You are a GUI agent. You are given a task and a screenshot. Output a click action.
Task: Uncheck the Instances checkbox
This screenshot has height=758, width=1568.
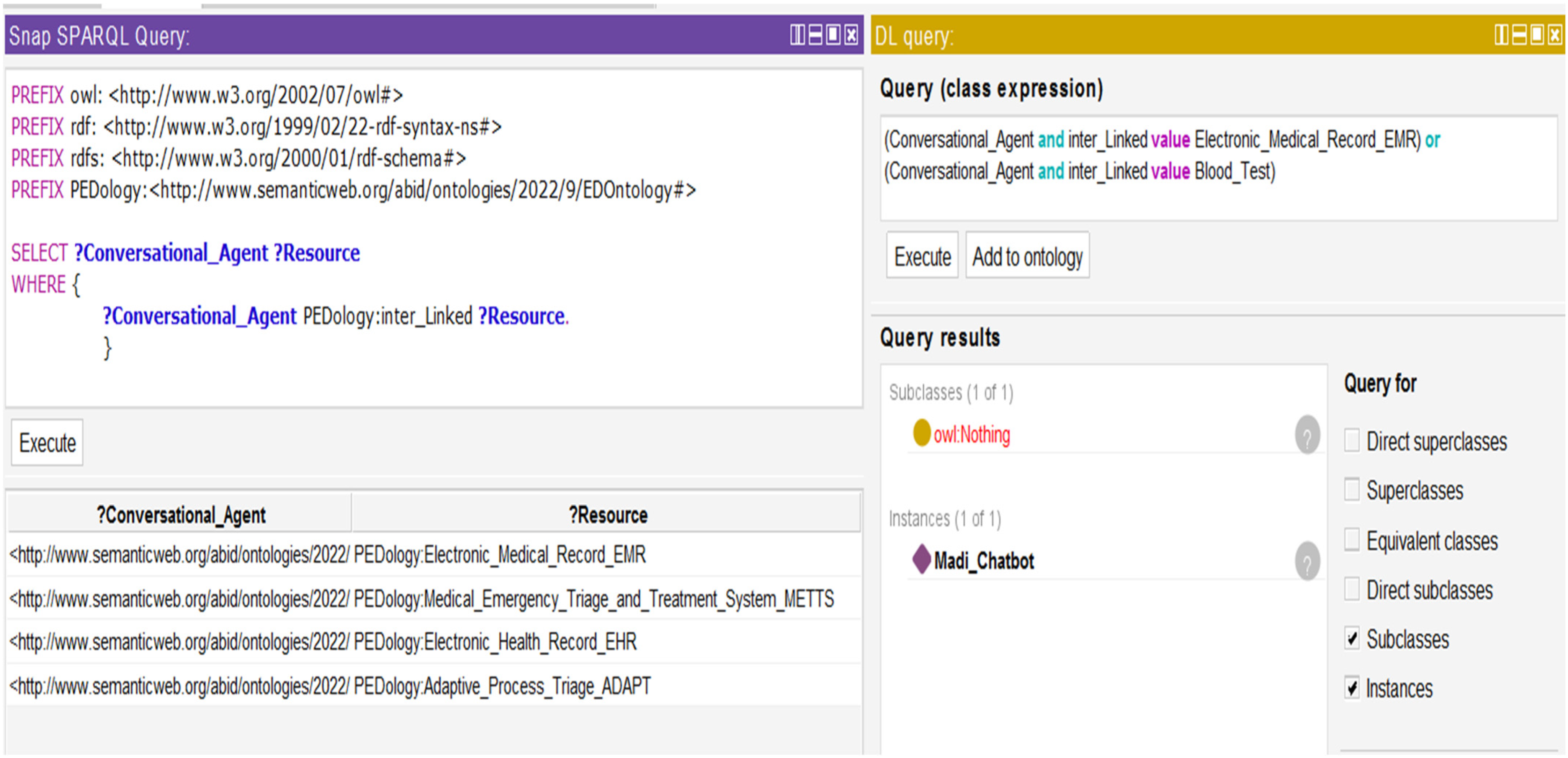pos(1352,688)
